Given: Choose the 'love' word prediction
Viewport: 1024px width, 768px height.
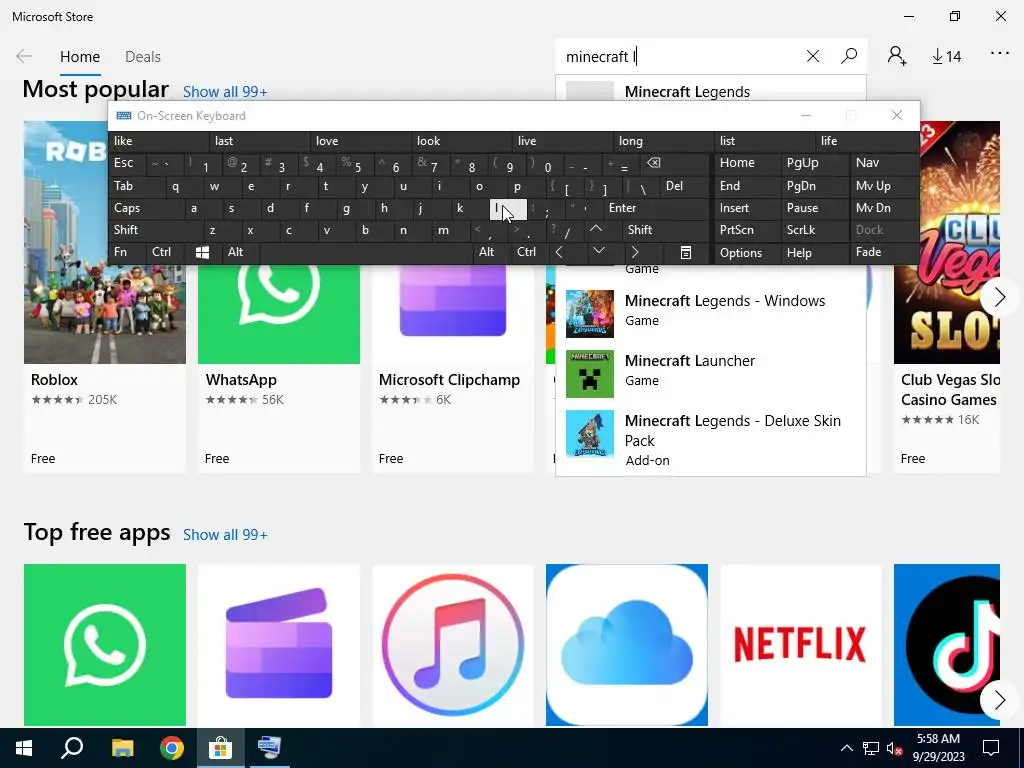Looking at the screenshot, I should click(x=362, y=141).
